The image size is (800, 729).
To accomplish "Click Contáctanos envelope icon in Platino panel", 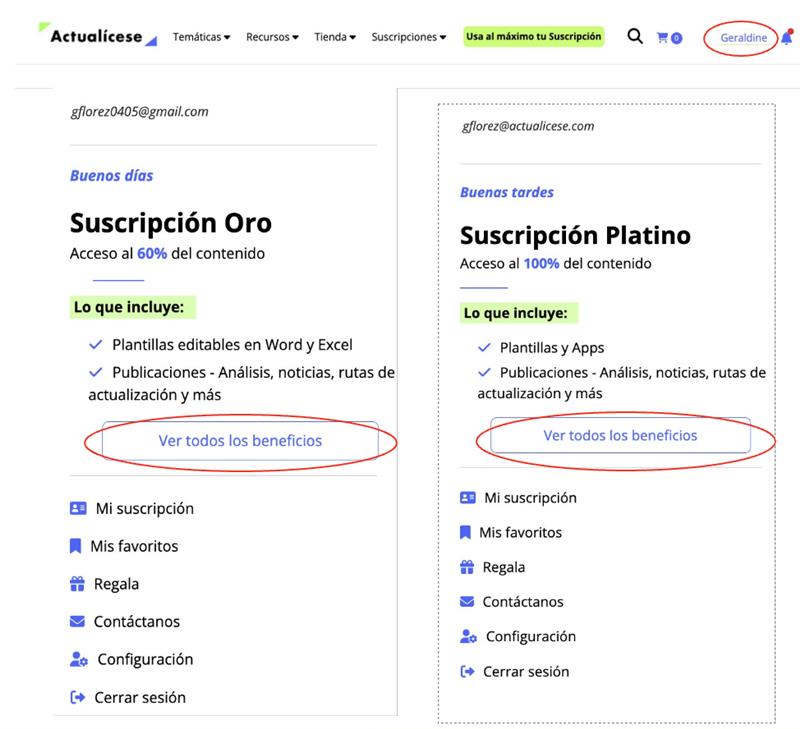I will coord(467,601).
